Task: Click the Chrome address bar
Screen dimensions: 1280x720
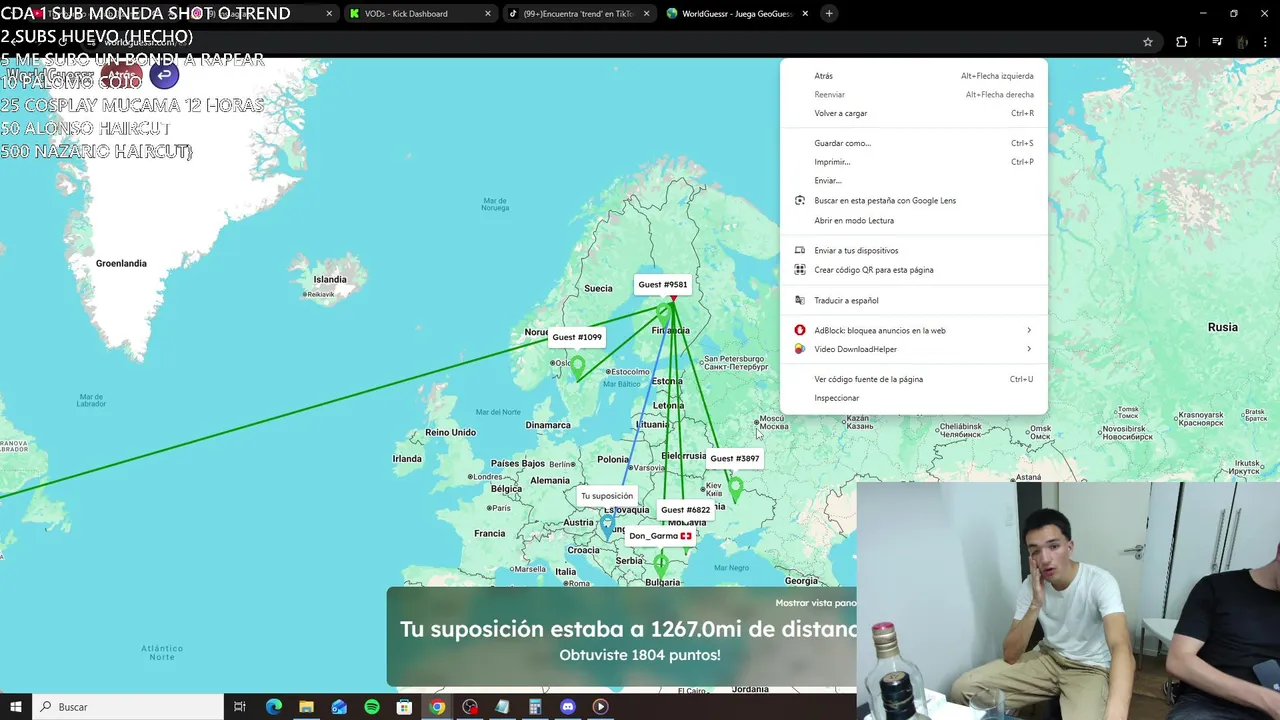Action: [620, 42]
